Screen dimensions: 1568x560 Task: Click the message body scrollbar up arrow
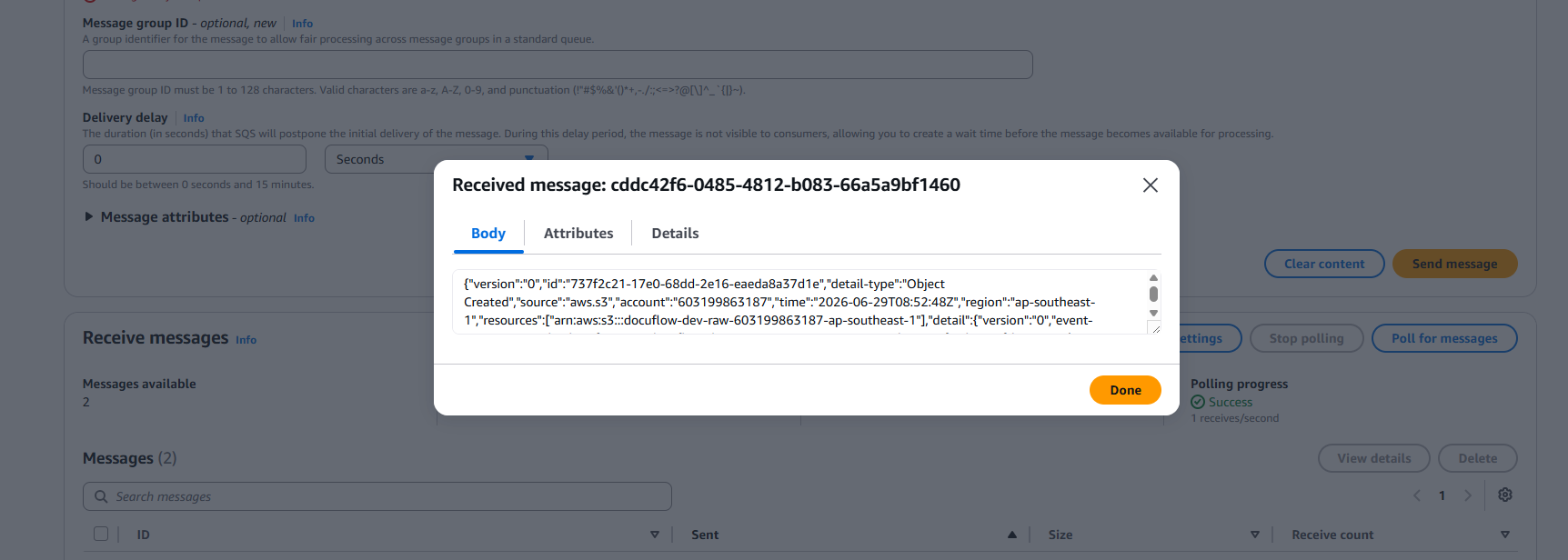pyautogui.click(x=1153, y=278)
